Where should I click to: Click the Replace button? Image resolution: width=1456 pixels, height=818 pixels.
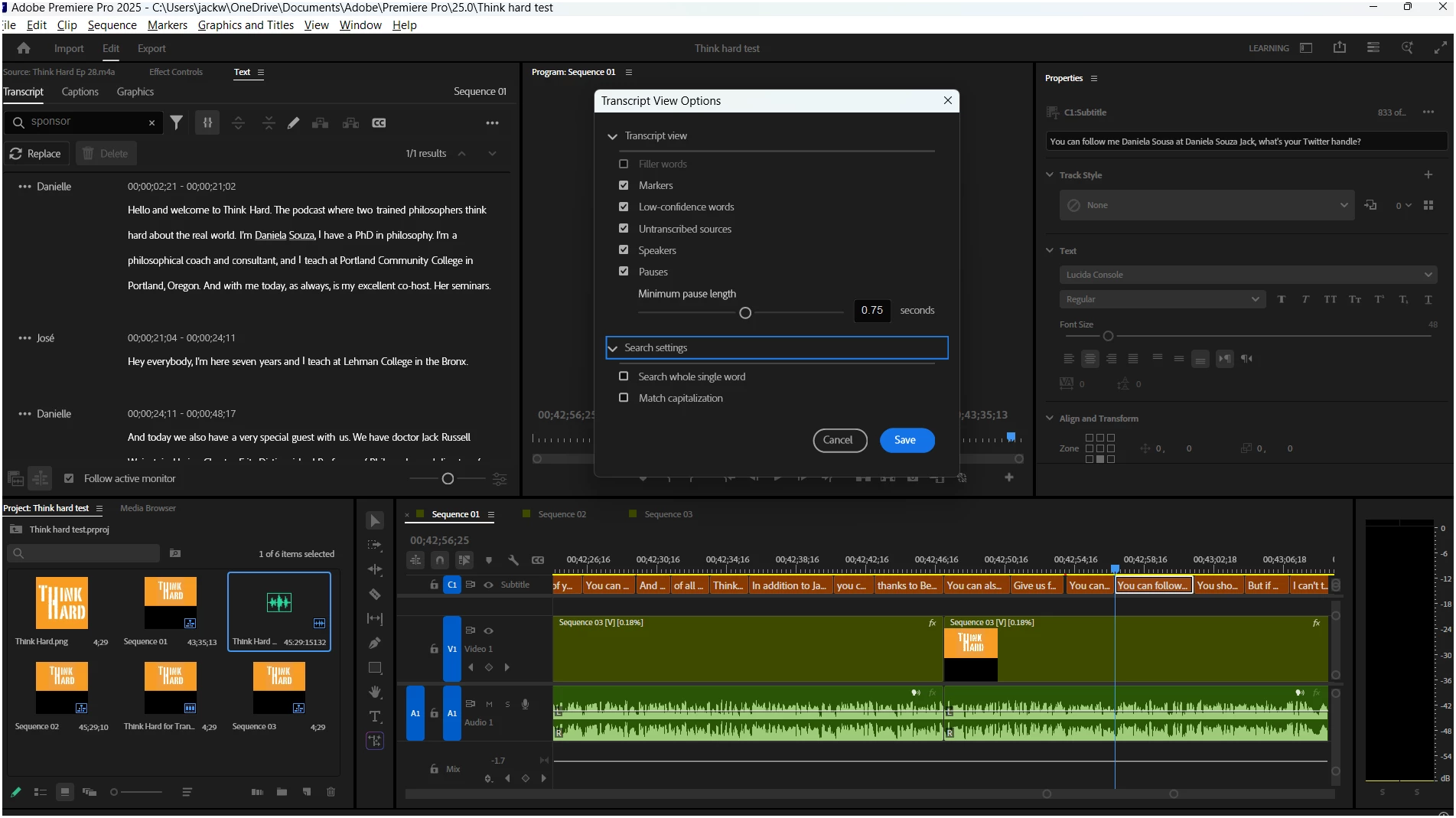pyautogui.click(x=36, y=154)
